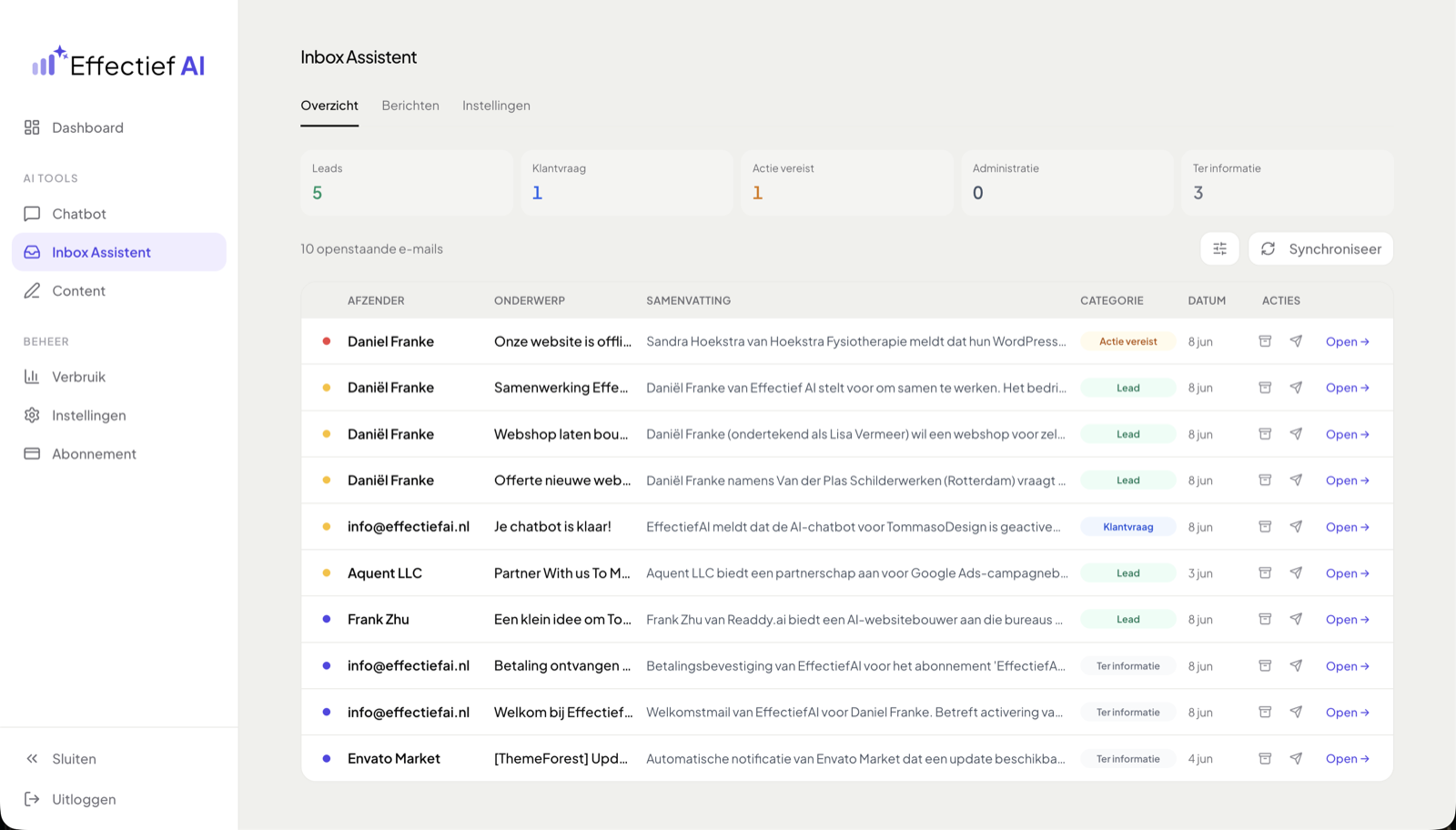
Task: Click the Klantvraag category badge
Action: 1127,527
